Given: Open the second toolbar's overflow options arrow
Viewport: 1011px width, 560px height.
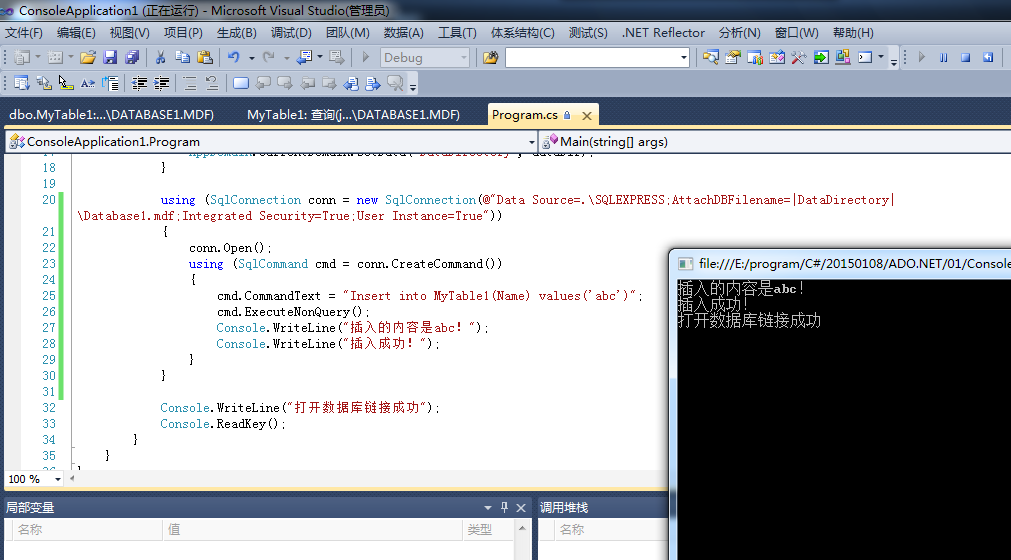Looking at the screenshot, I should [413, 86].
